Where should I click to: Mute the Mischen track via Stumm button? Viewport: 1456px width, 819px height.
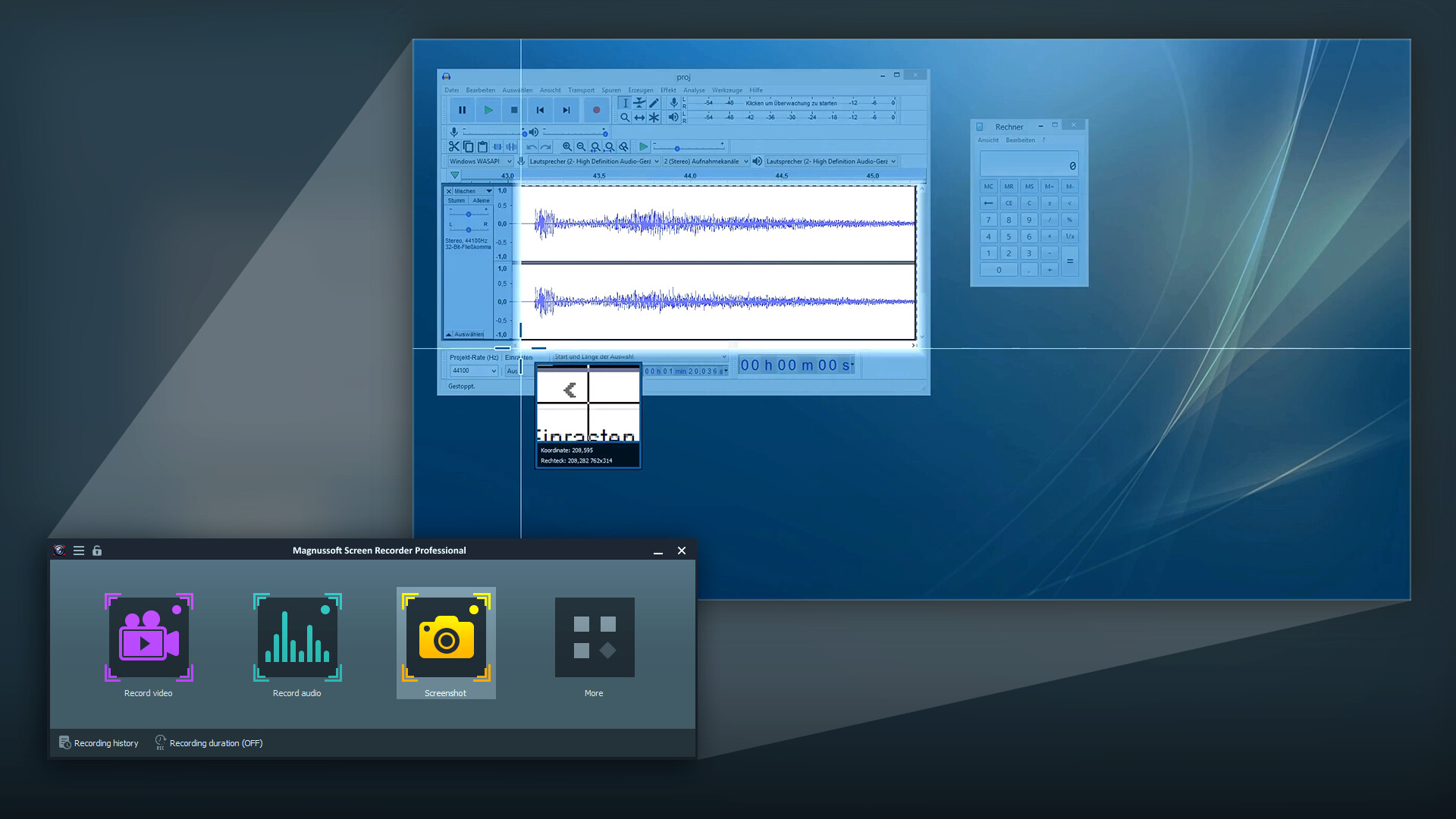click(457, 201)
